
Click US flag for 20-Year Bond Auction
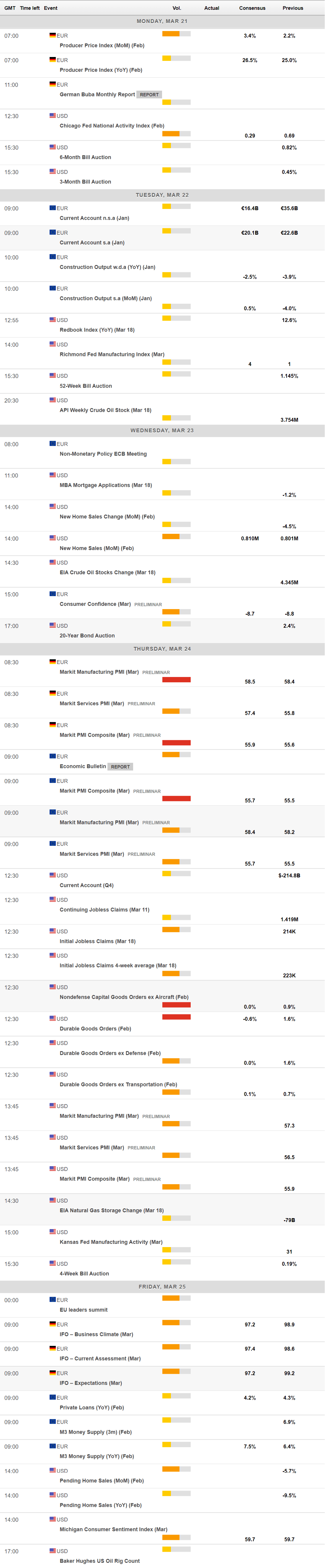(x=52, y=626)
